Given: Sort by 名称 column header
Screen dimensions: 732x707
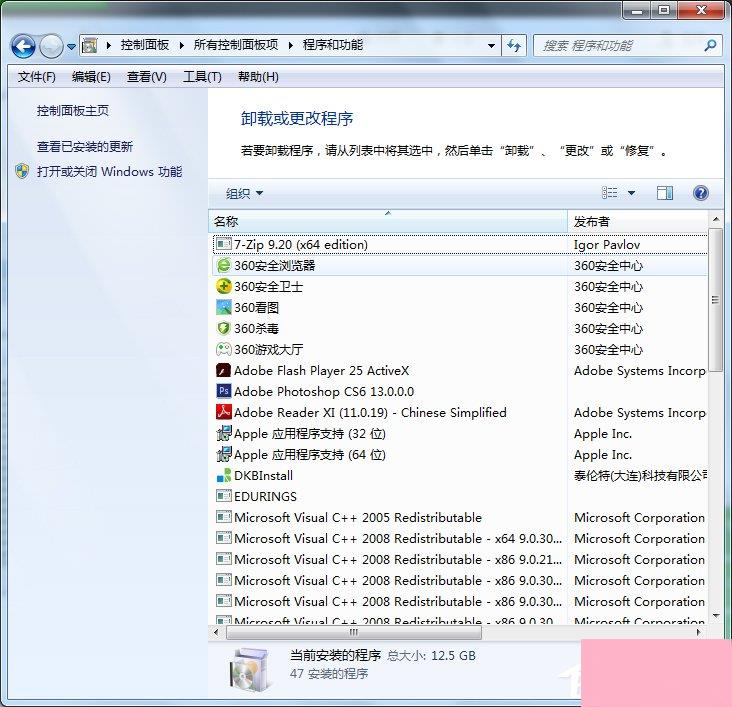Looking at the screenshot, I should [x=387, y=221].
